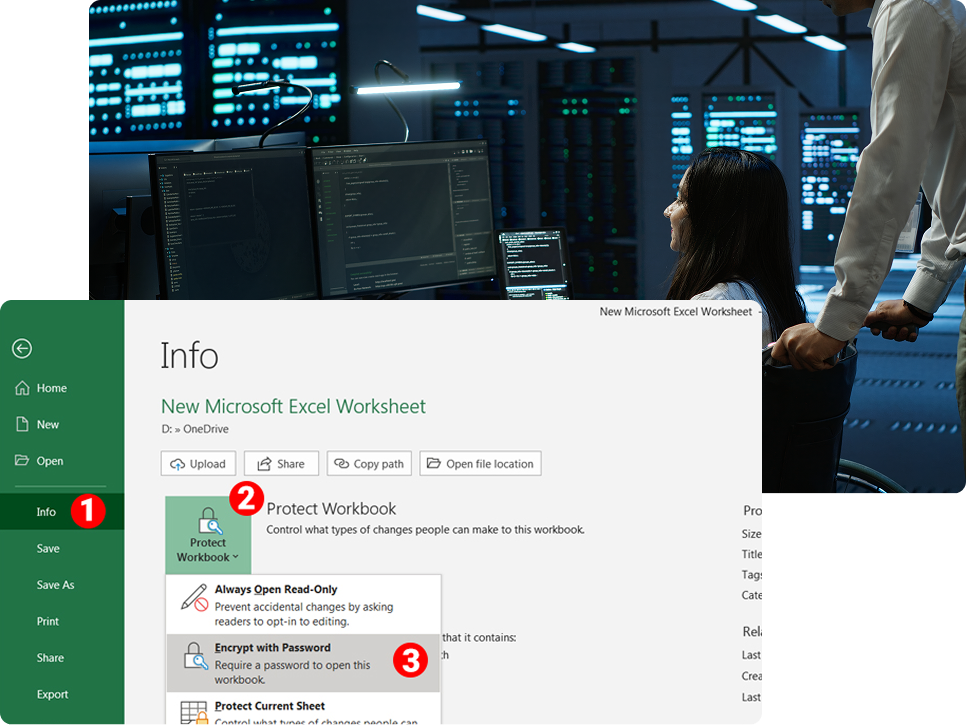
Task: Click the Protect Workbook lock icon
Action: coord(209,520)
